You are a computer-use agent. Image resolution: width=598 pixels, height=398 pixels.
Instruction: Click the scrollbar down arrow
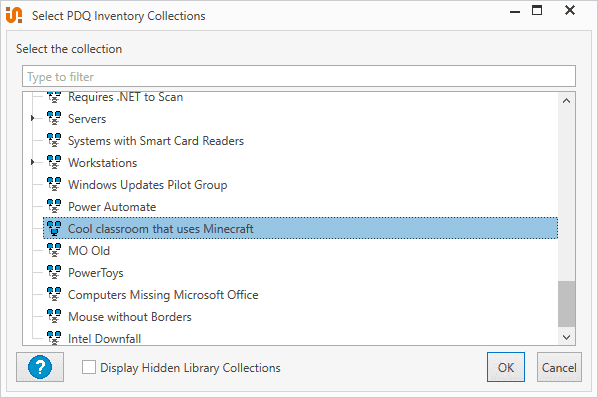click(x=566, y=337)
